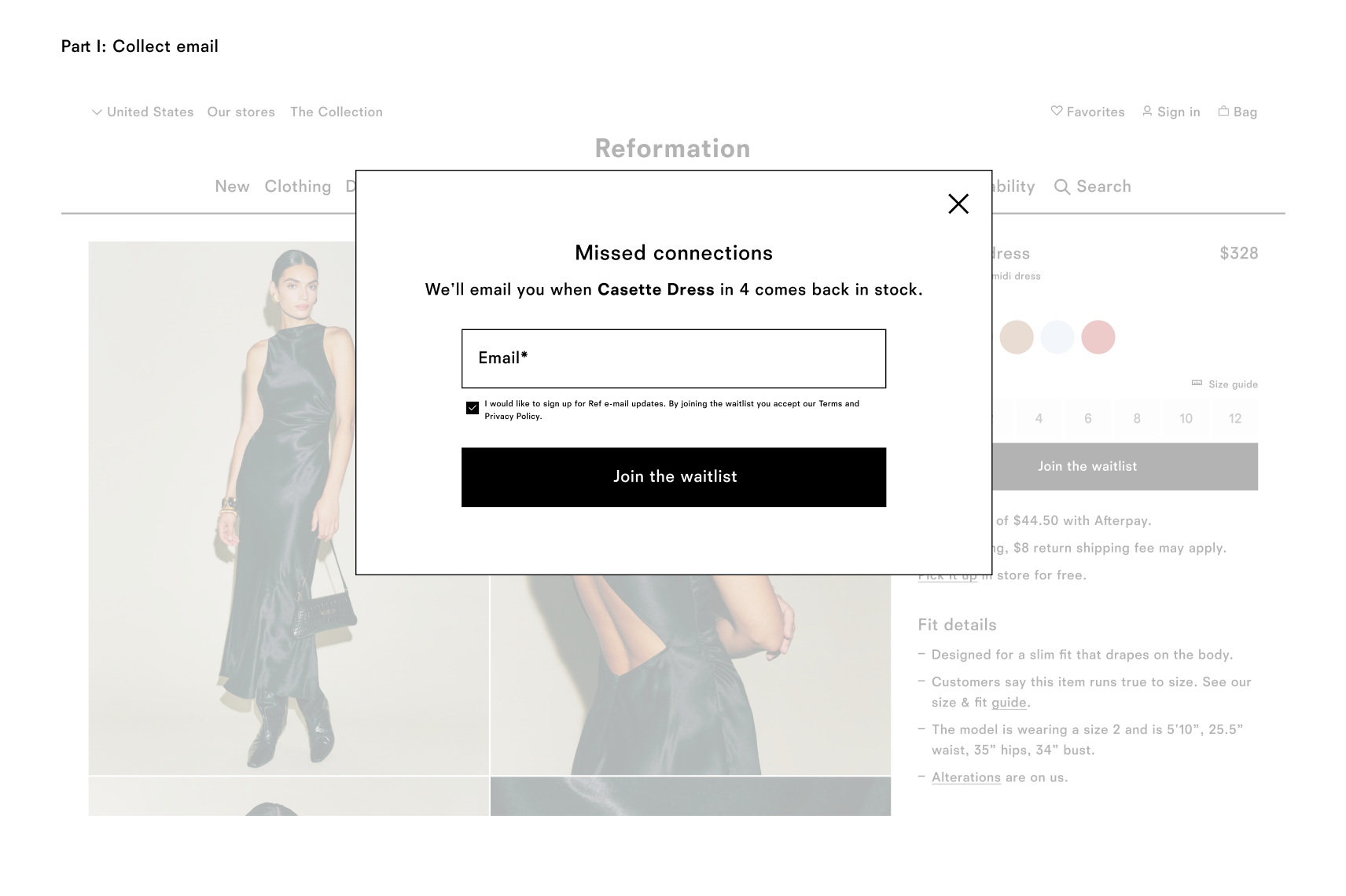Screen dimensions: 1346x896
Task: Select size 12
Action: [1235, 419]
